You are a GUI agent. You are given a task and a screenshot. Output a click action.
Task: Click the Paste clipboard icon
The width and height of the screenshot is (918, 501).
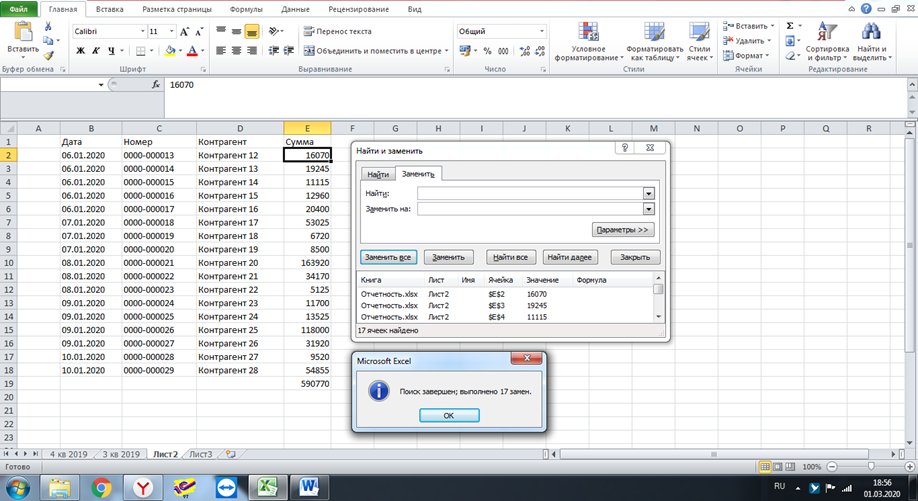[23, 32]
